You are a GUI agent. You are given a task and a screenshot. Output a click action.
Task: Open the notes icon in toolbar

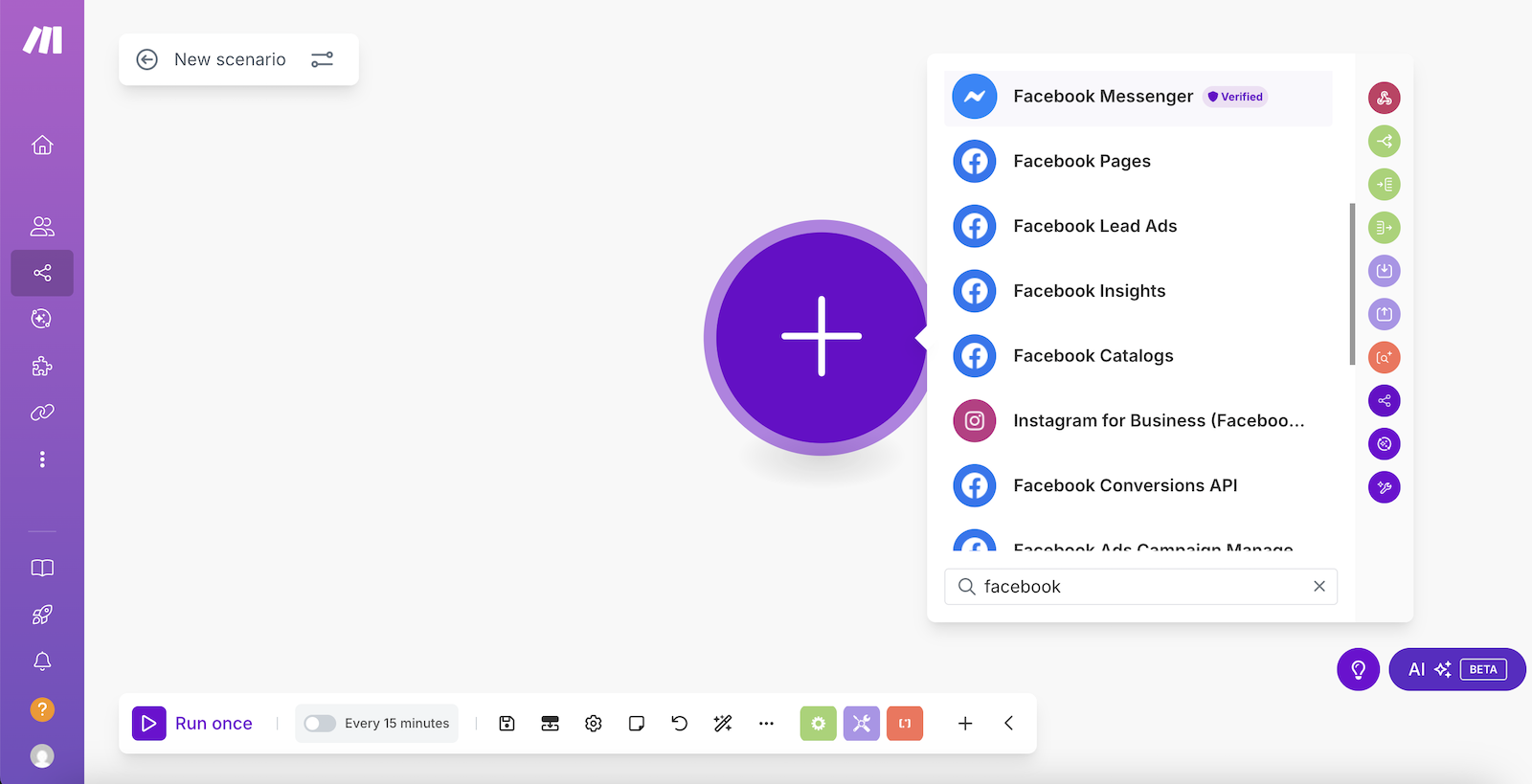point(637,724)
